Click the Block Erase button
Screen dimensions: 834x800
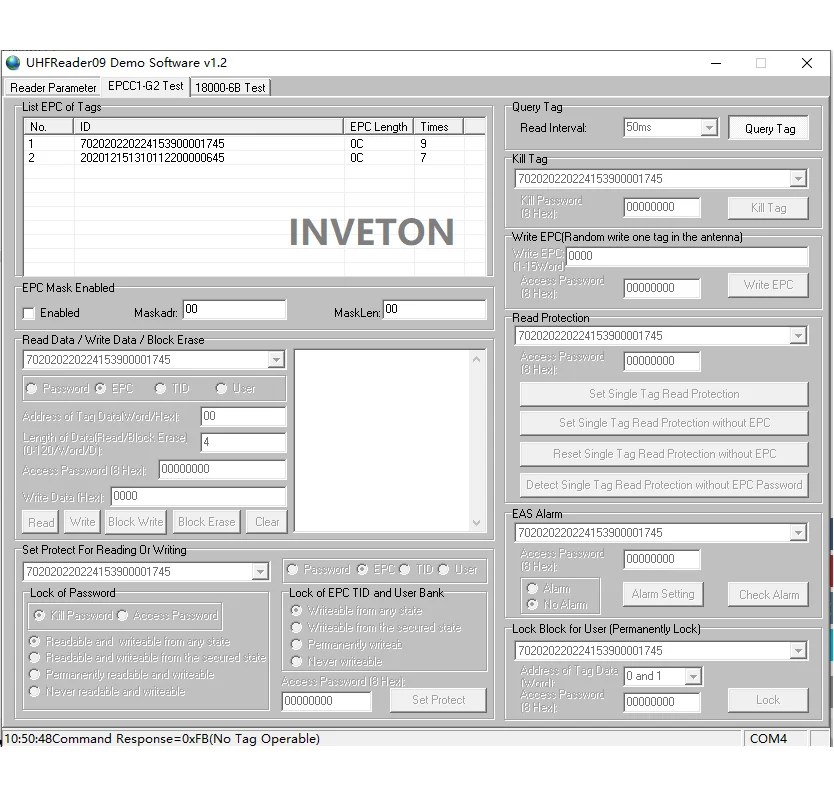point(206,522)
